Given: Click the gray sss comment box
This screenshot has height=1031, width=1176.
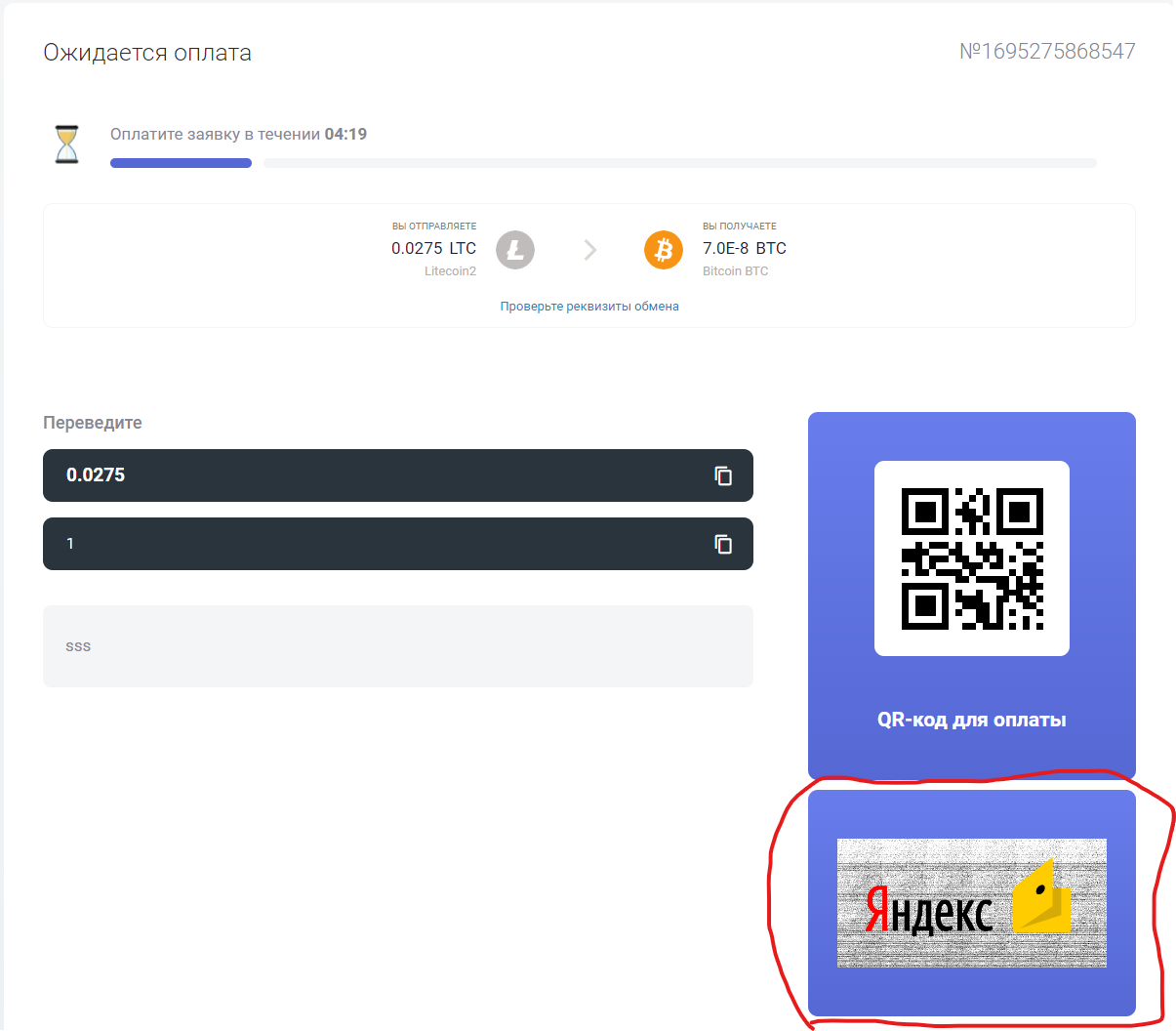Looking at the screenshot, I should point(398,646).
